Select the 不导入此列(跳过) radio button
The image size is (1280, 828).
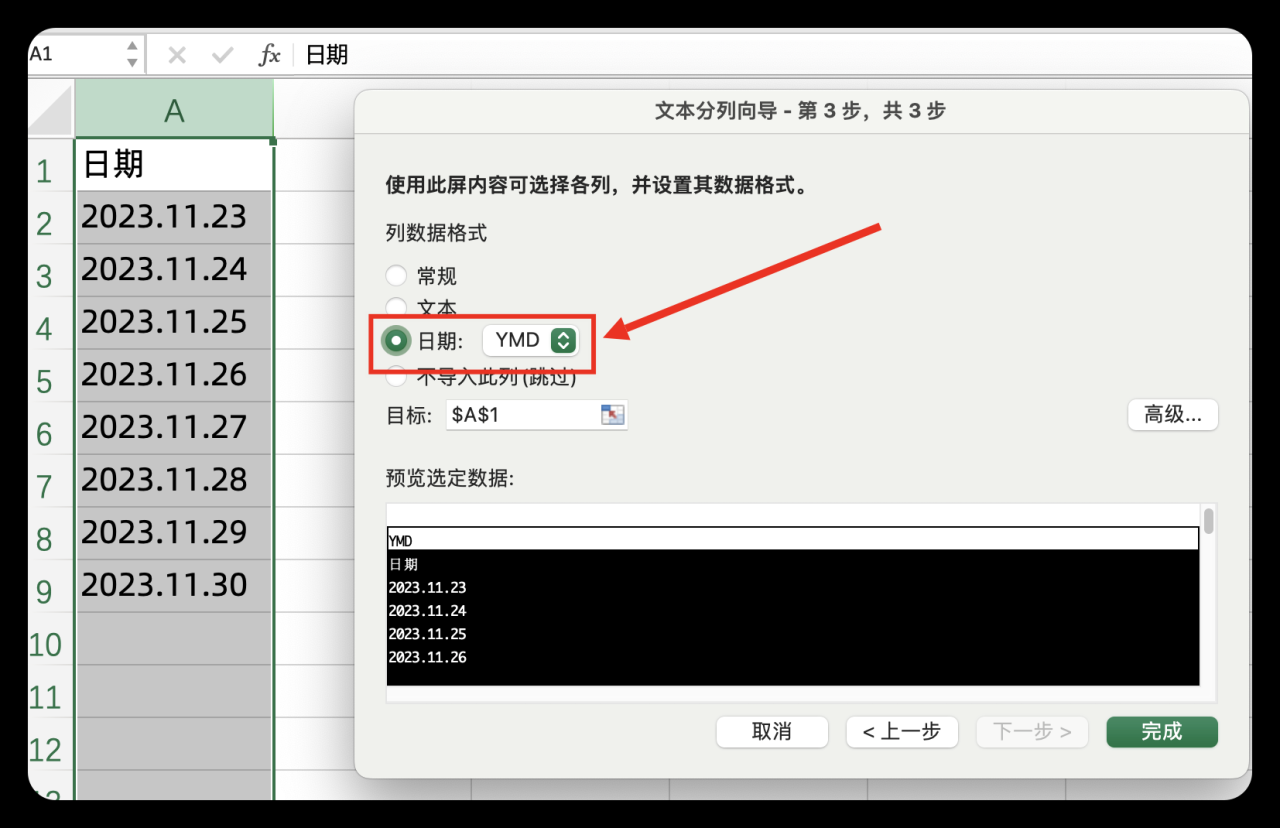(x=396, y=377)
